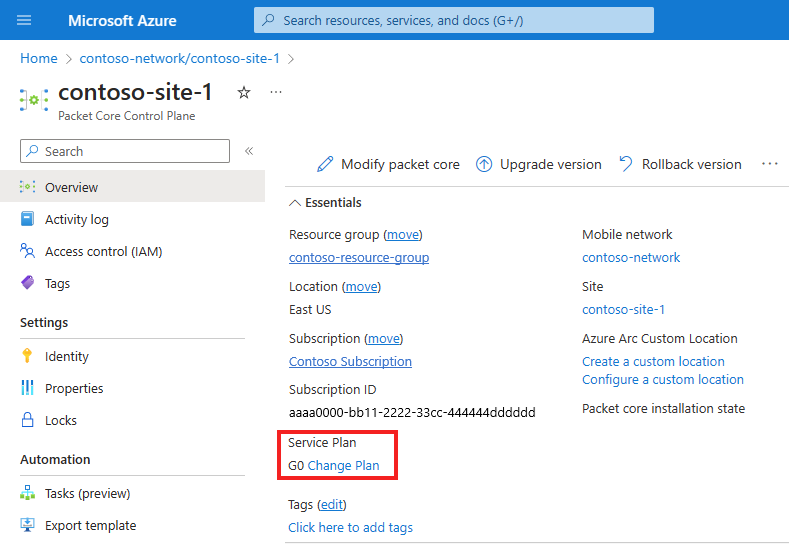Click edit link next to Tags
Screen dimensions: 789x550
pos(332,505)
